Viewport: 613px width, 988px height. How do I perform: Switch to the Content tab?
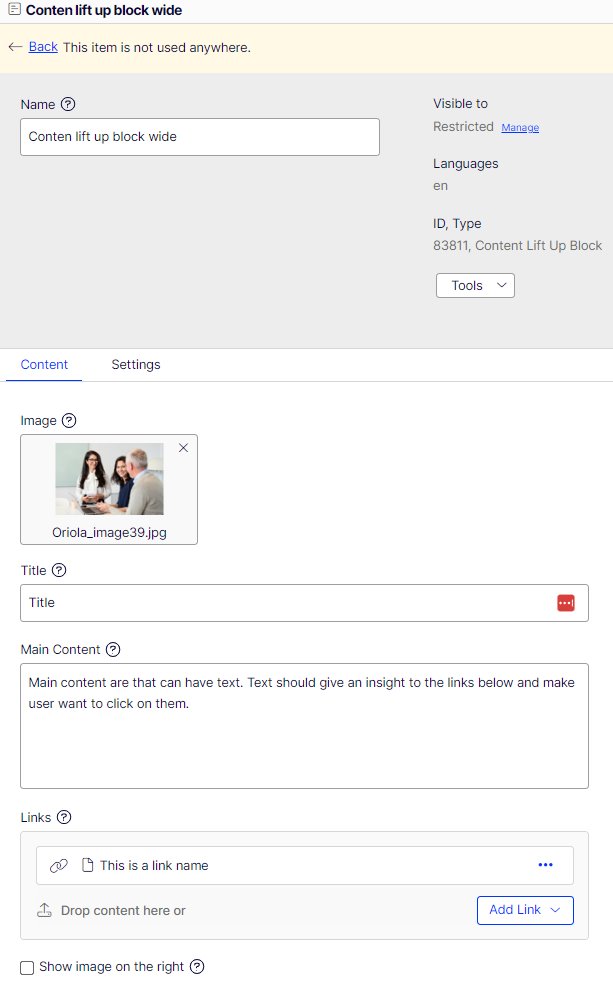44,364
